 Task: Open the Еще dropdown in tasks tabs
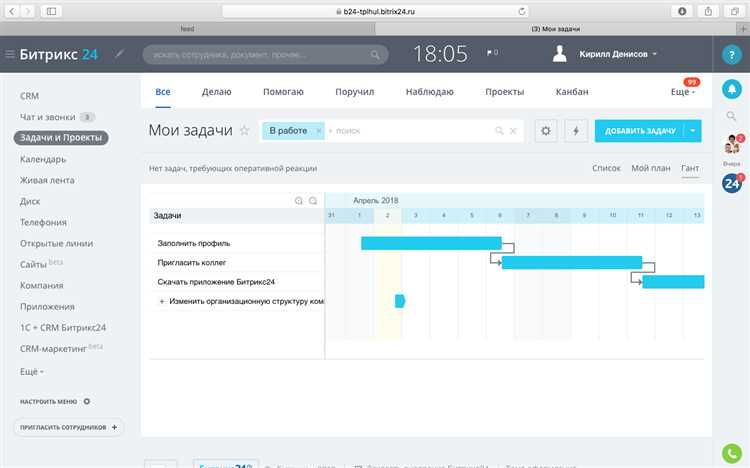[x=683, y=92]
